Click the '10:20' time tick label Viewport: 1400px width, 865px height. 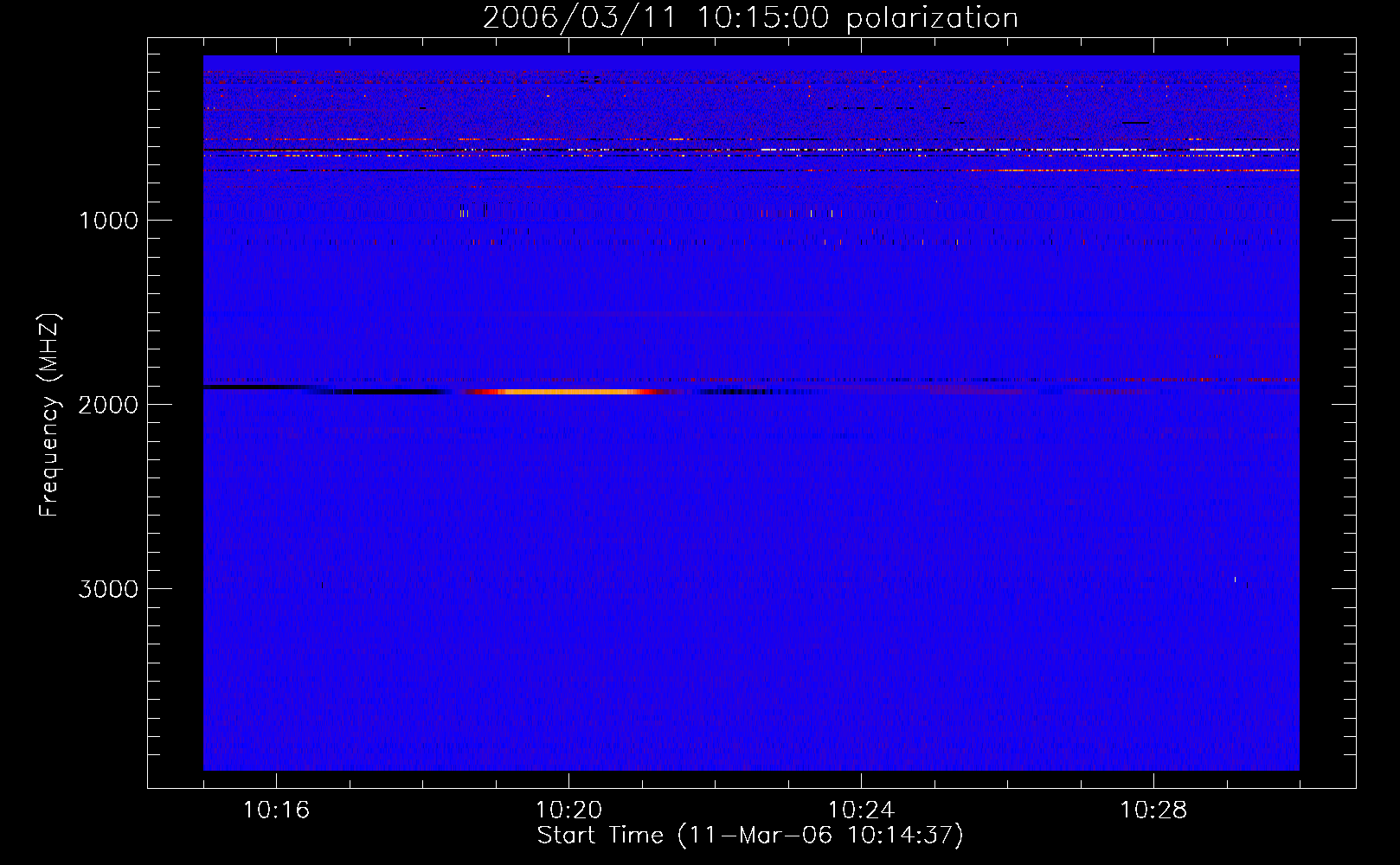pos(568,811)
